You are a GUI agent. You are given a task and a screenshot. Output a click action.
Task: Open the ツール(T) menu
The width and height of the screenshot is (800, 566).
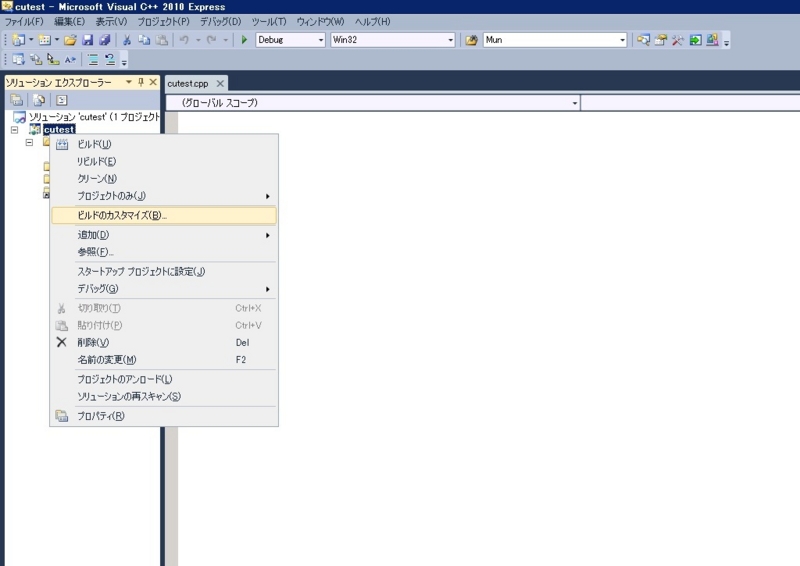(269, 21)
